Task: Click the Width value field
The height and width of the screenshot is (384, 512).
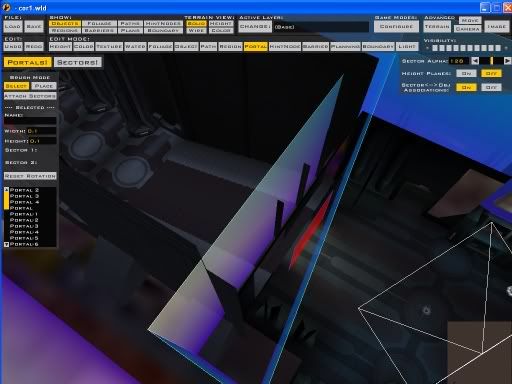Action: tap(41, 131)
